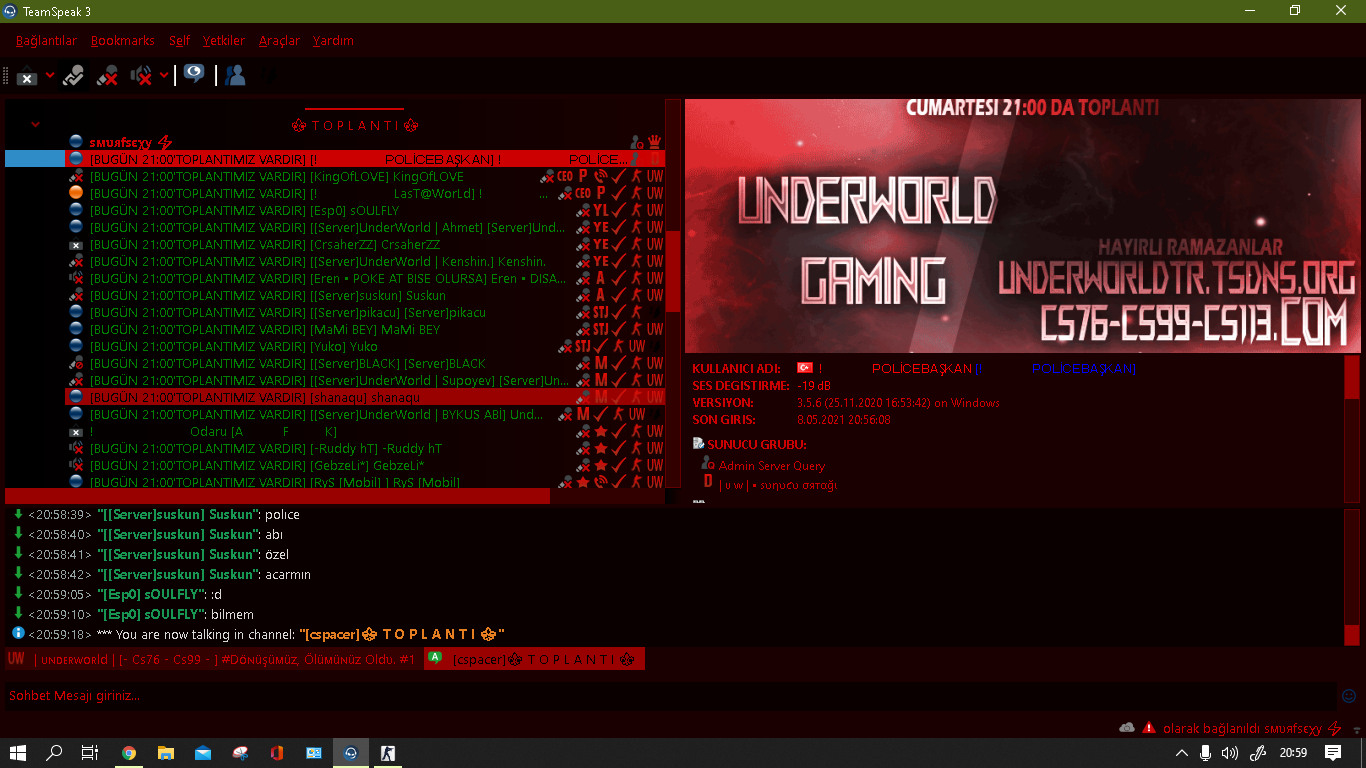Select the highlighted POLİCEBAŞKAN user row
The image size is (1366, 768).
[x=365, y=159]
